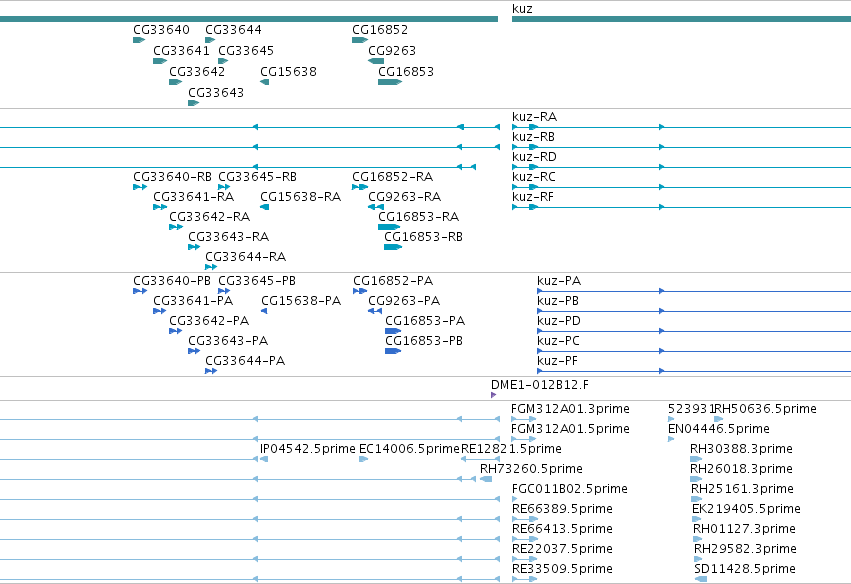This screenshot has height=584, width=851.
Task: Click the CG33644-PA protein label
Action: pyautogui.click(x=245, y=361)
